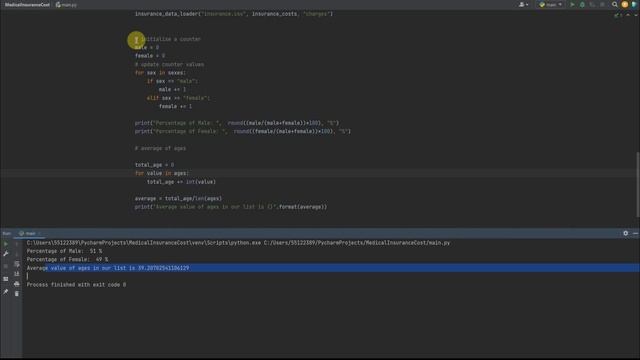Image resolution: width=640 pixels, height=360 pixels.
Task: Hide the Run tool window with minimize dash
Action: (x=636, y=233)
